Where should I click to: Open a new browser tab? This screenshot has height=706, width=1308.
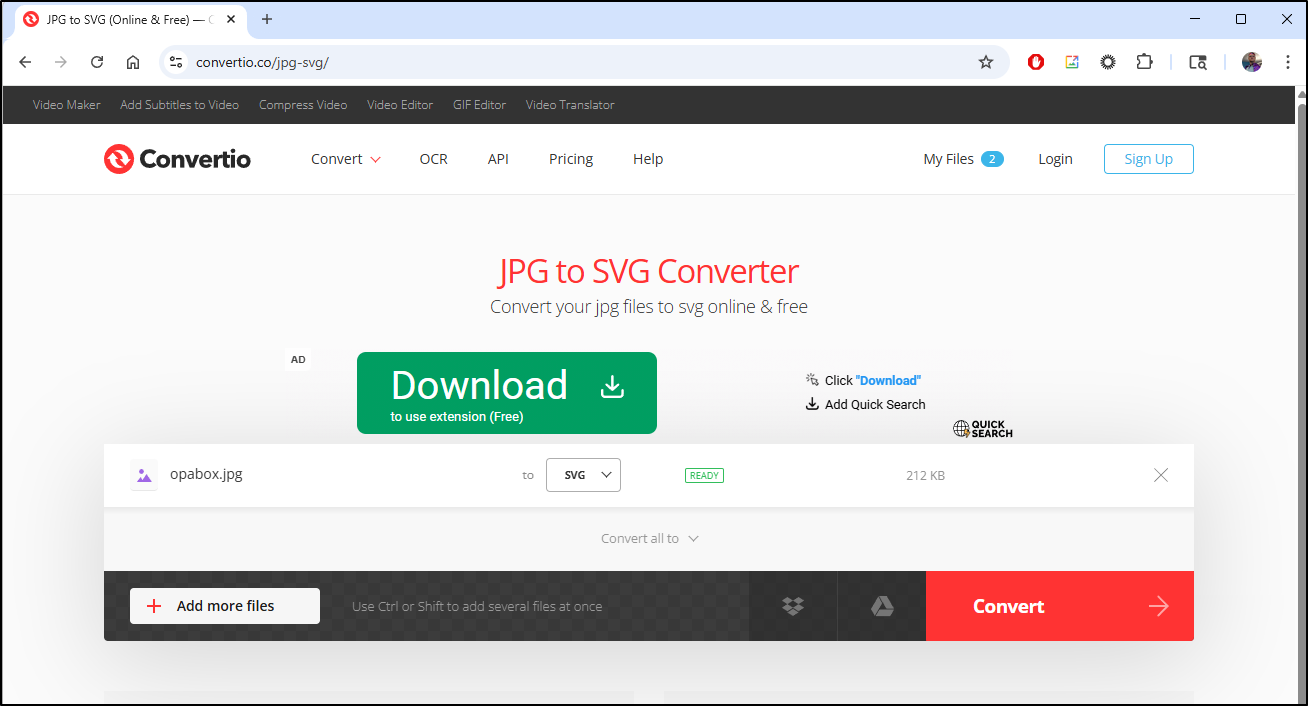click(267, 19)
